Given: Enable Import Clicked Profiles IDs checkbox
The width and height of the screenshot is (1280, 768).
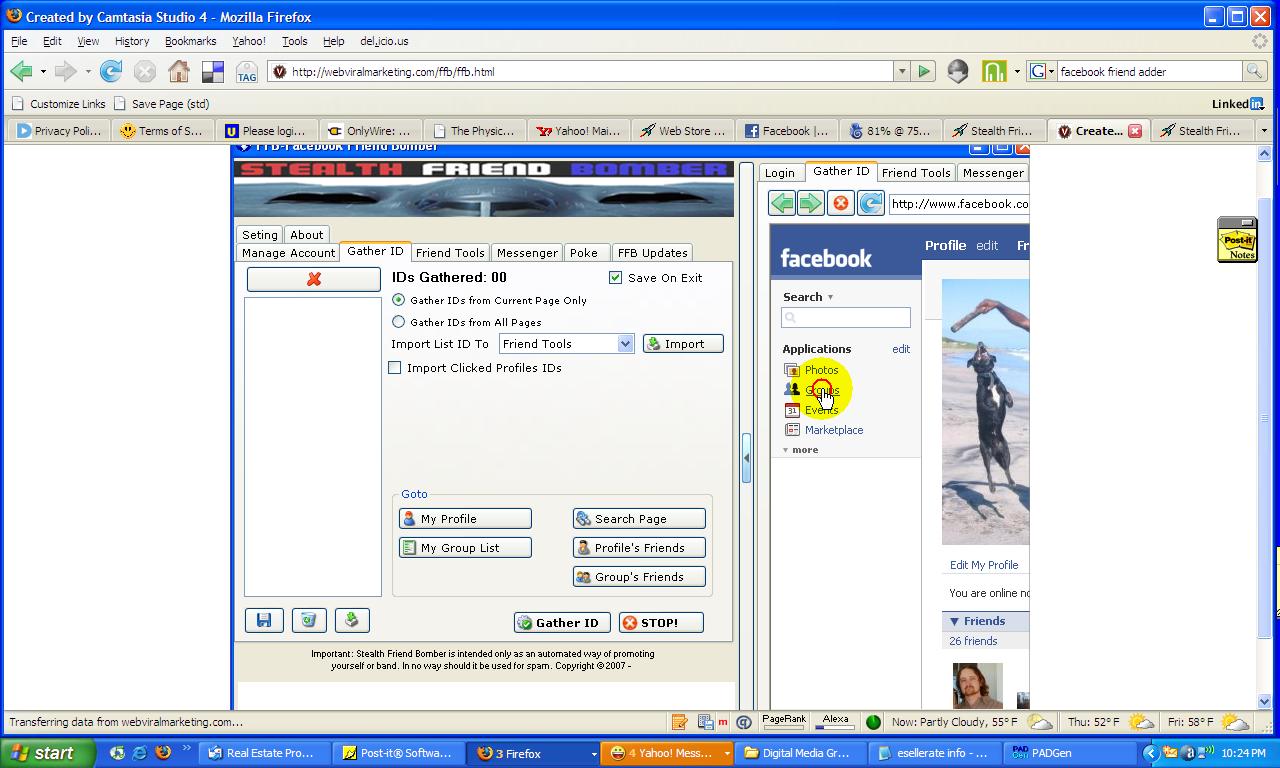Looking at the screenshot, I should (x=395, y=368).
